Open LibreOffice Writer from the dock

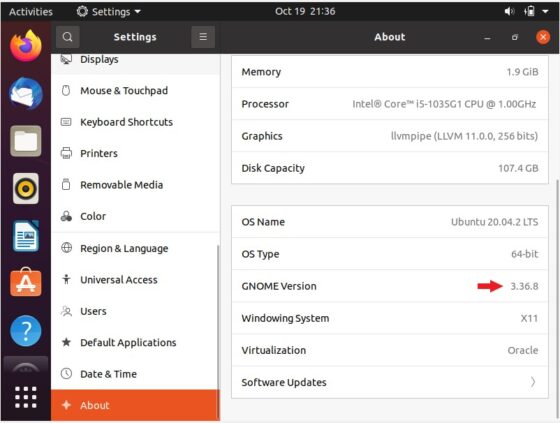(26, 236)
